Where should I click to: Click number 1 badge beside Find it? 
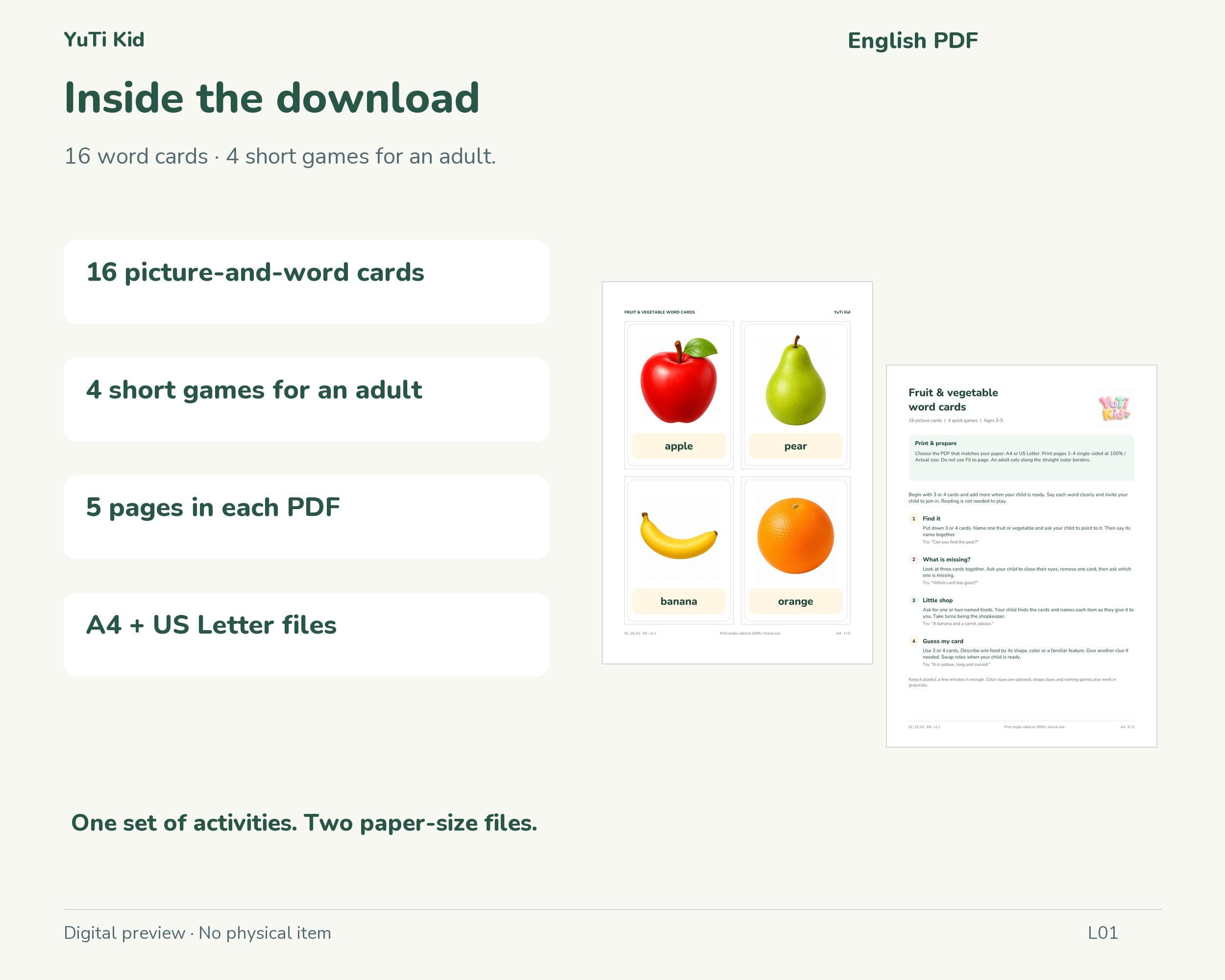914,519
